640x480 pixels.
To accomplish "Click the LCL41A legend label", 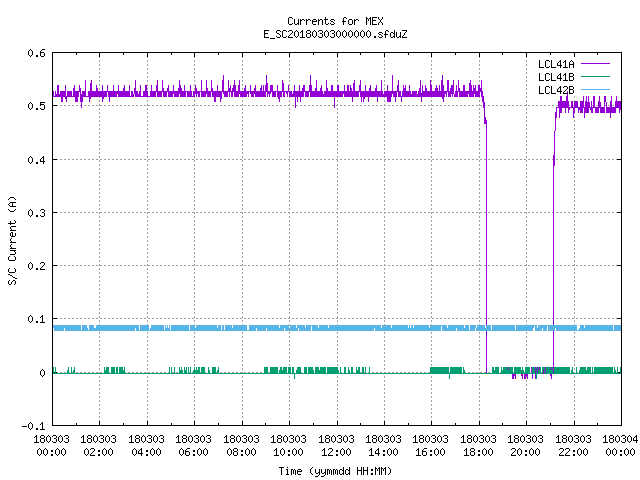I will click(556, 64).
